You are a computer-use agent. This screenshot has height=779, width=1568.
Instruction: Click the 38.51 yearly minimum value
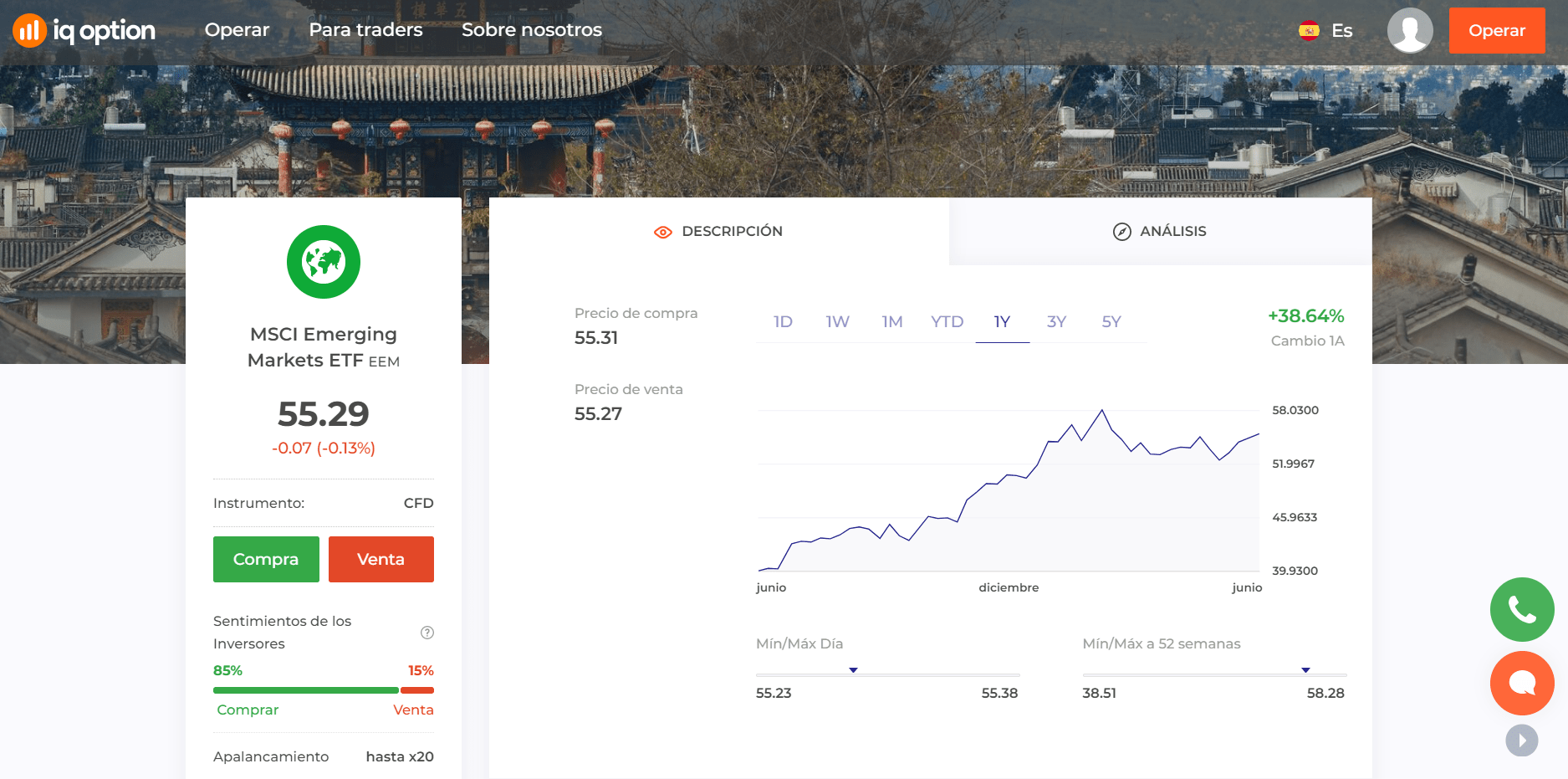click(x=1099, y=693)
